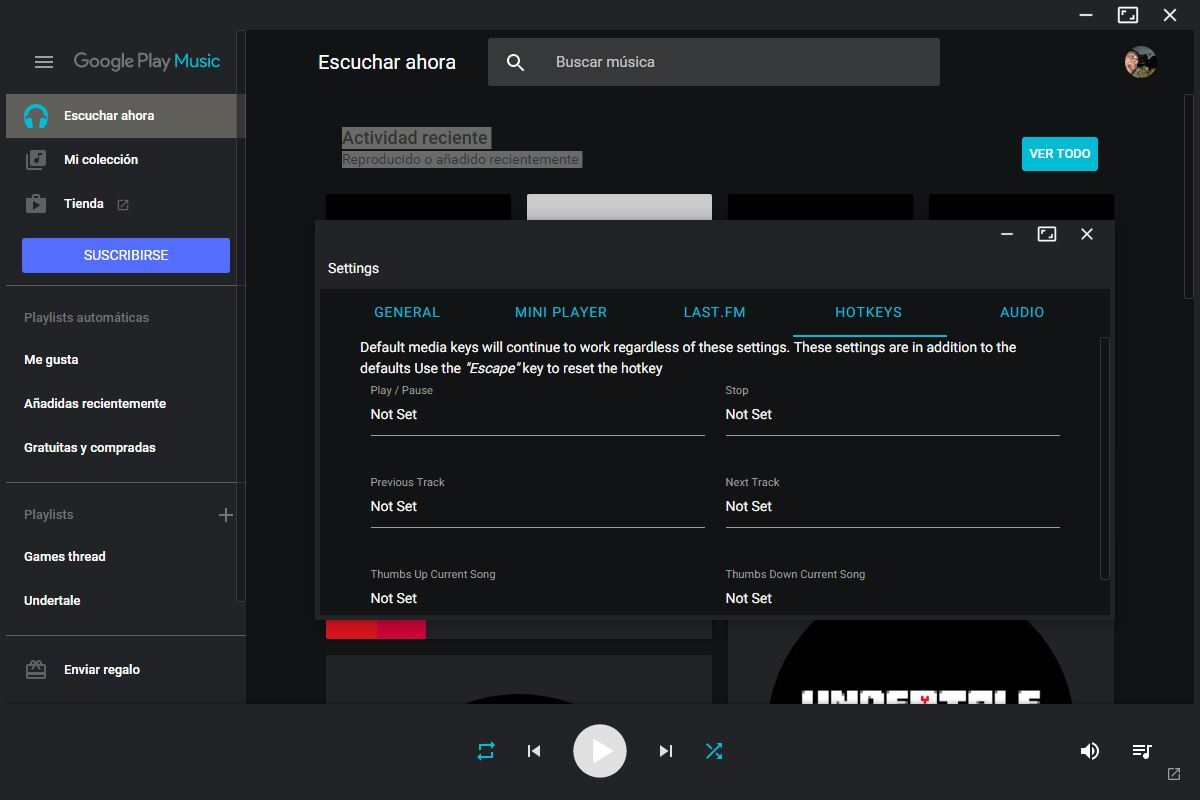Click the Ver Todo button
The height and width of the screenshot is (800, 1200).
point(1059,154)
